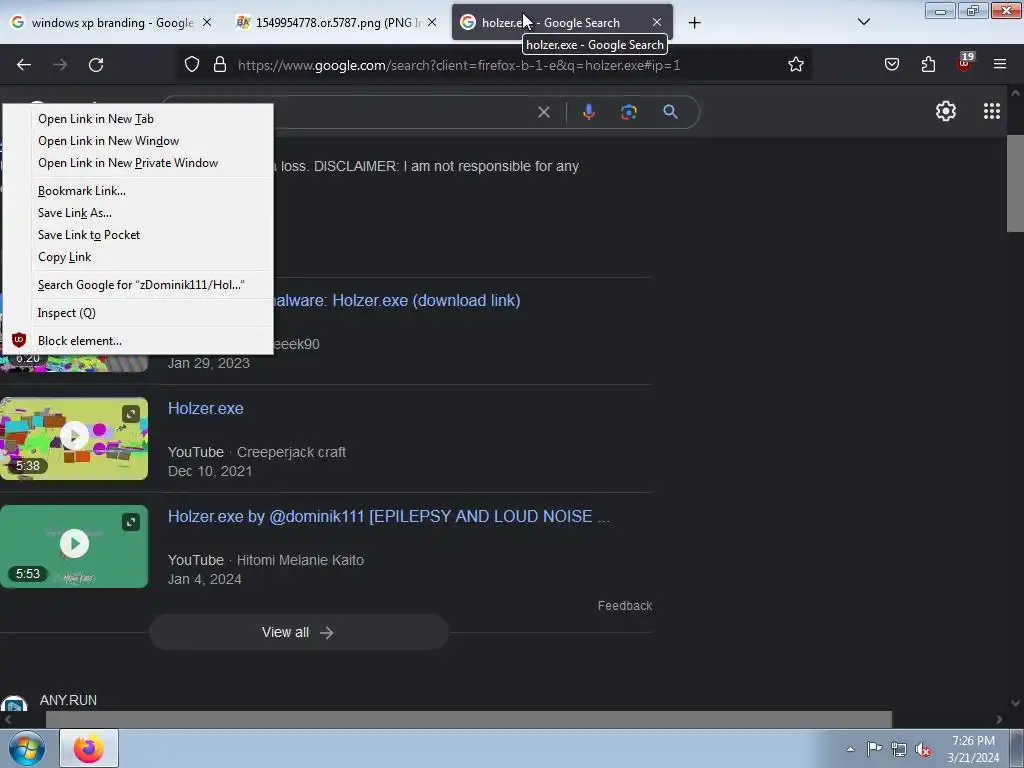Save page to Pocket icon
1024x768 pixels.
point(891,65)
